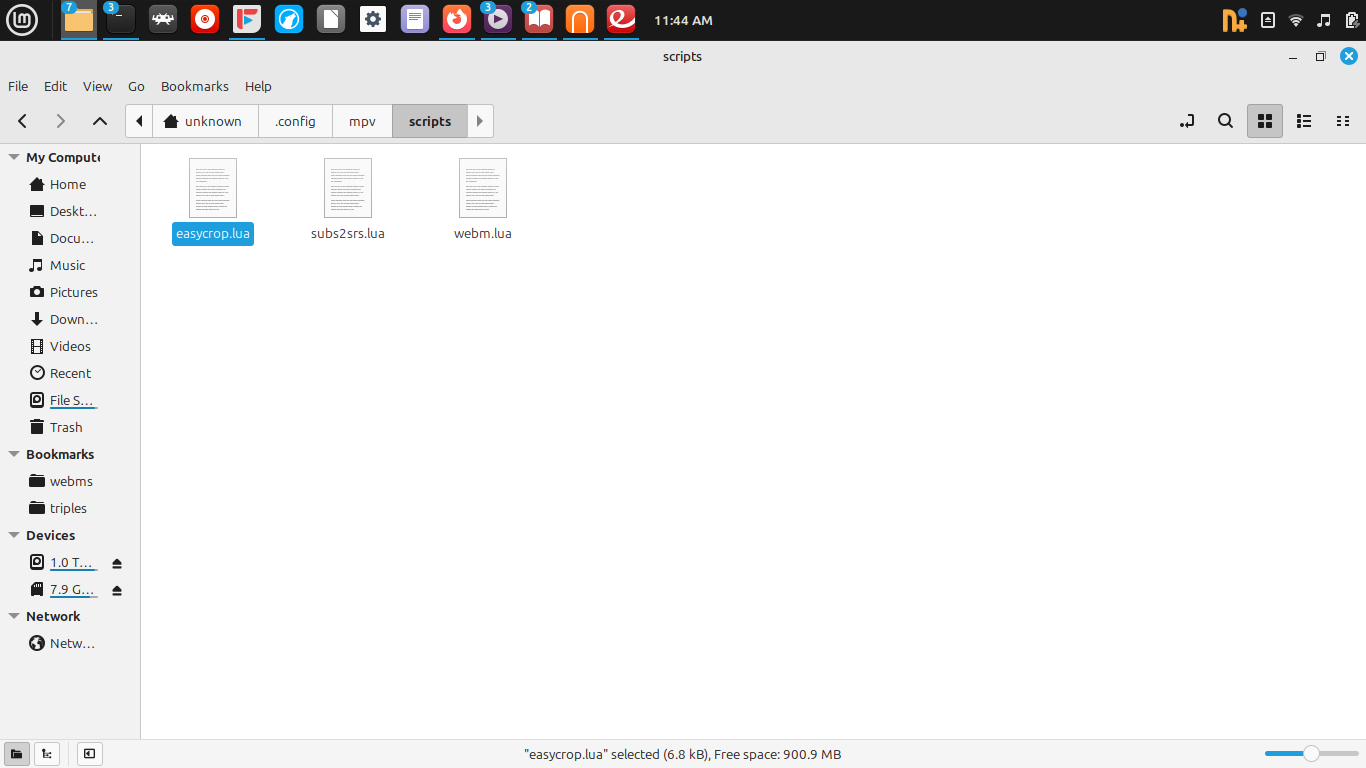
Task: Open the Bookmarks menu in menu bar
Action: [x=195, y=86]
